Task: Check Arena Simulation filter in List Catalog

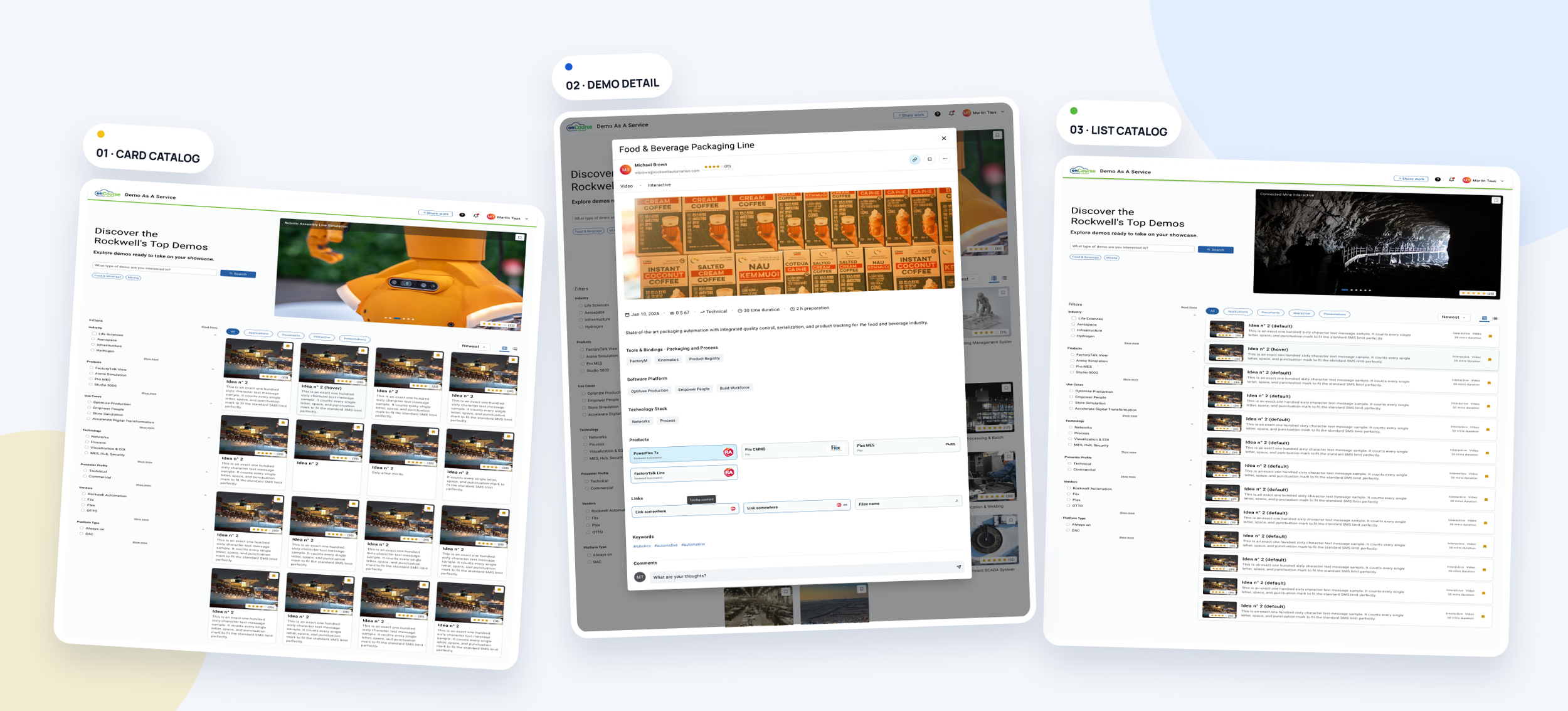Action: [x=1072, y=360]
